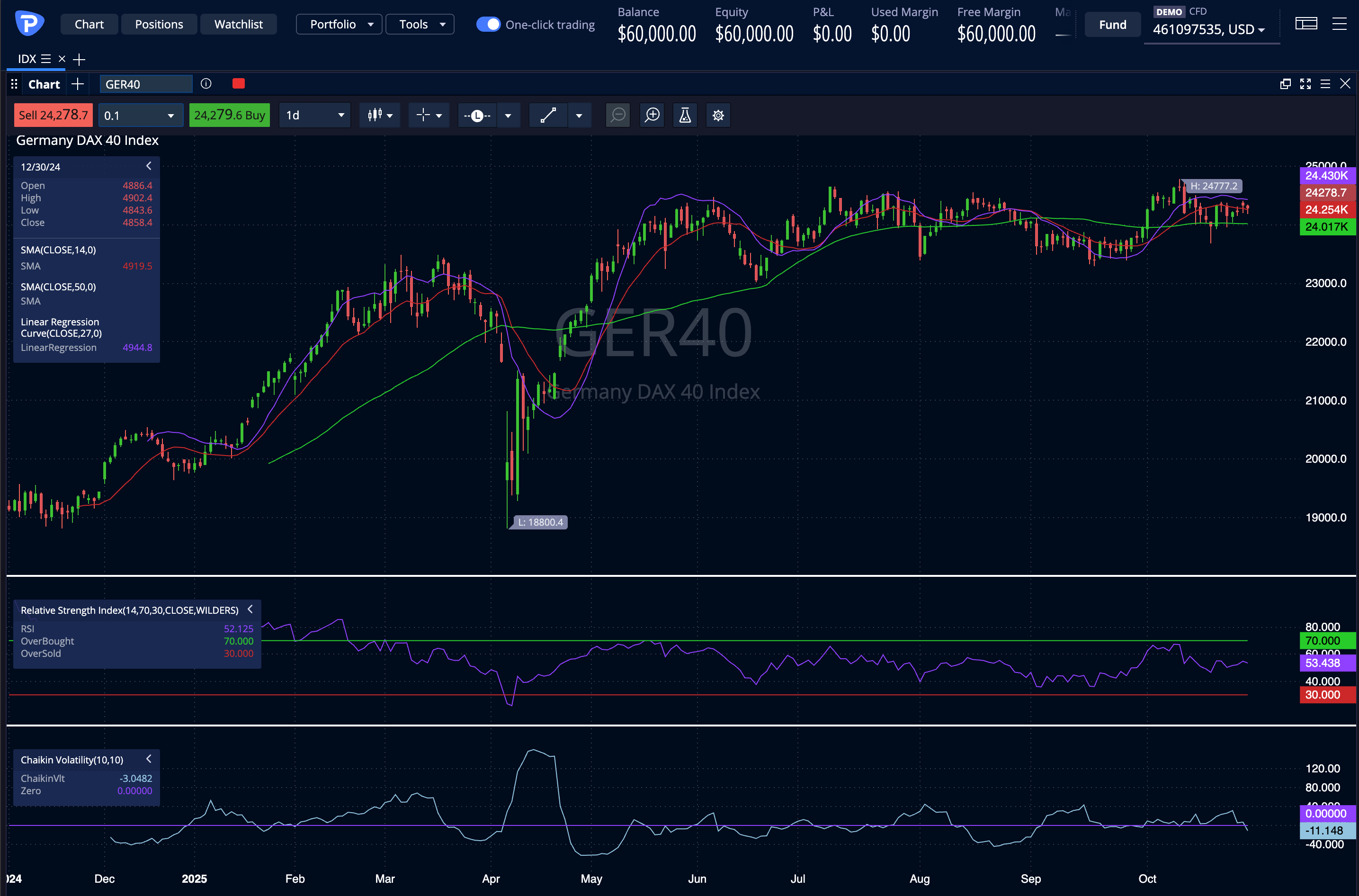Open the 1d timeframe dropdown
This screenshot has height=896, width=1359.
315,116
